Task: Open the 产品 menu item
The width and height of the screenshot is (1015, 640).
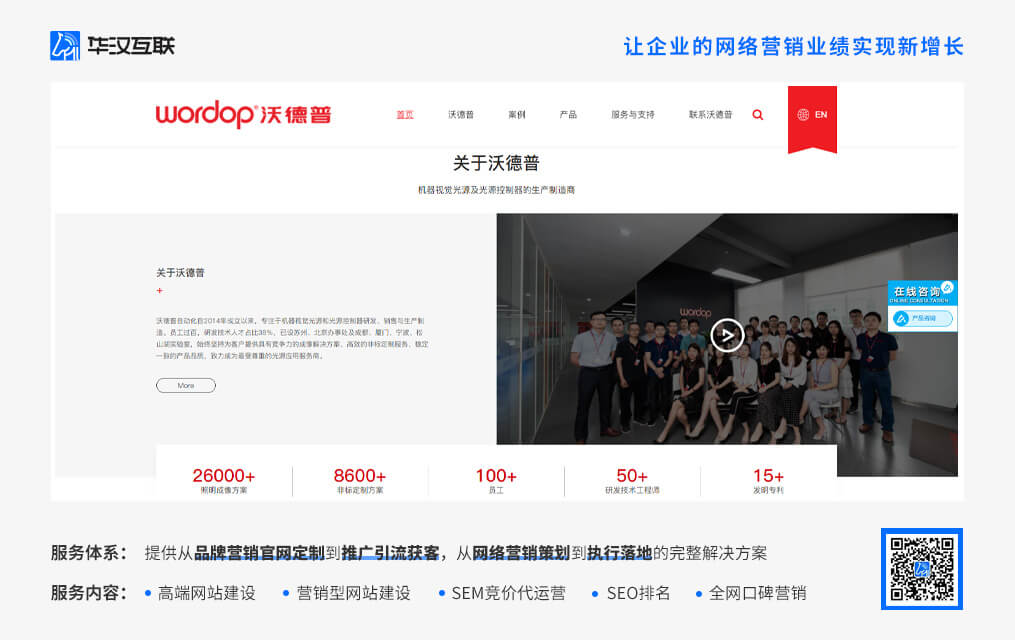Action: click(568, 115)
